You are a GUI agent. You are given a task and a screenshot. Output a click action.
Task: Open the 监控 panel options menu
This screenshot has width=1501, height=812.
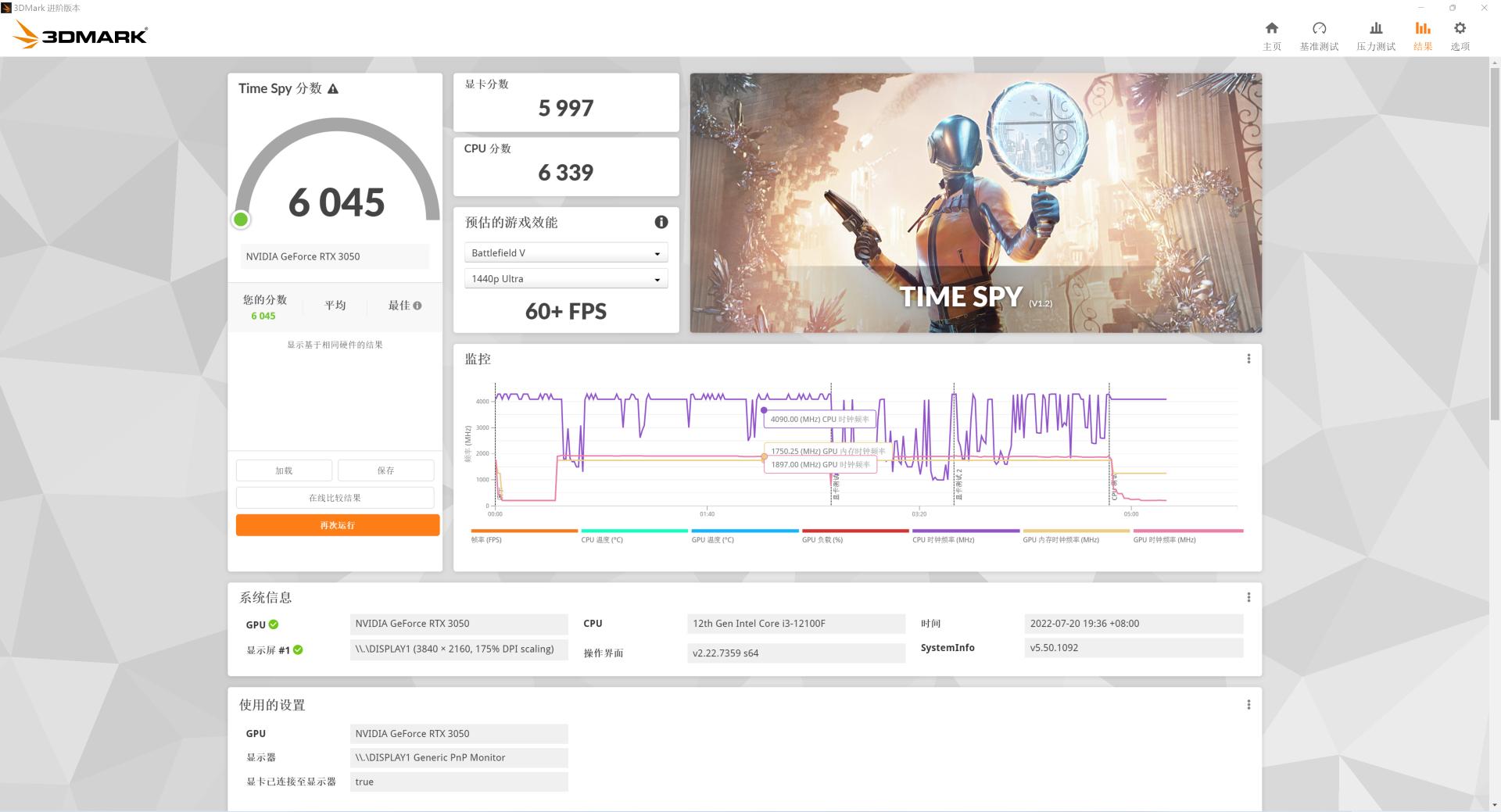[x=1248, y=359]
